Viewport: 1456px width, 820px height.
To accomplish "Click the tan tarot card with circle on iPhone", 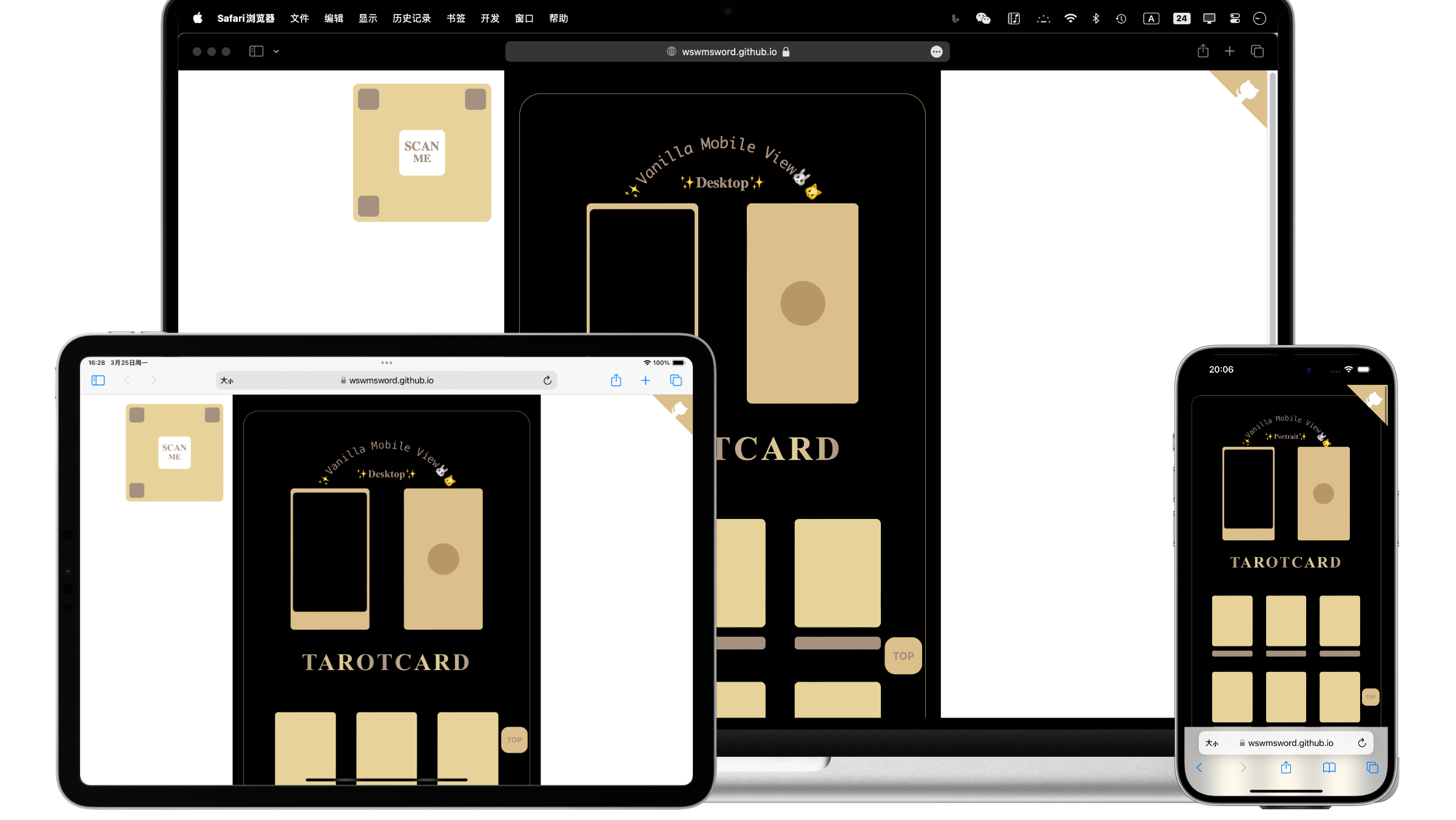I will 1324,493.
